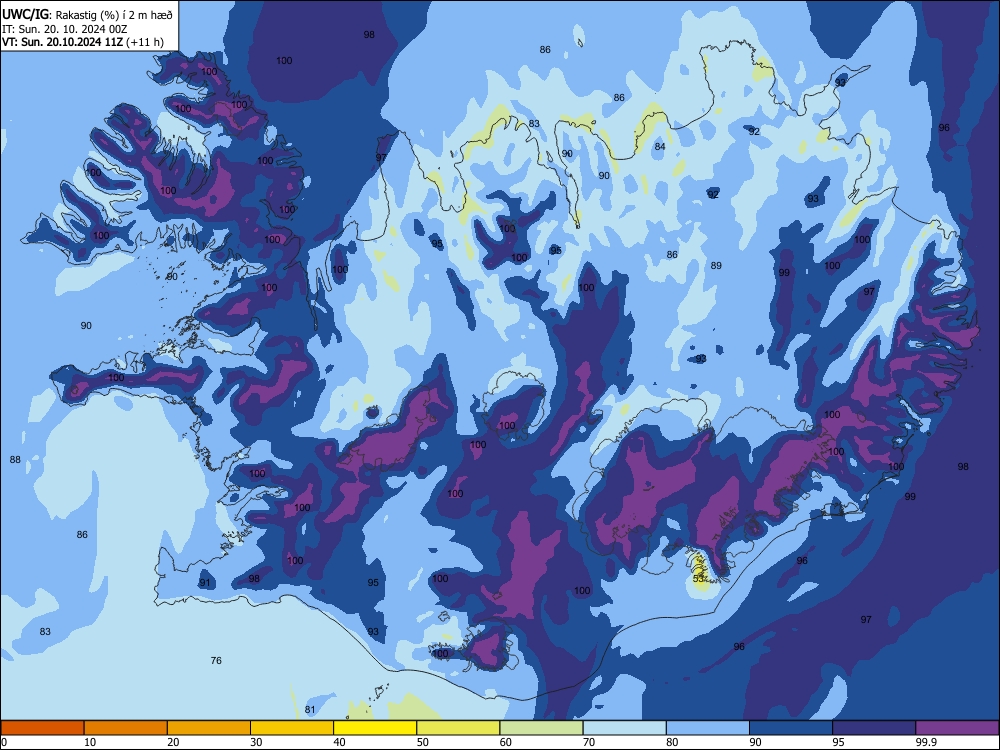The image size is (1000, 750).
Task: Pick the light green 60–70 legend swatch
Action: point(541,728)
